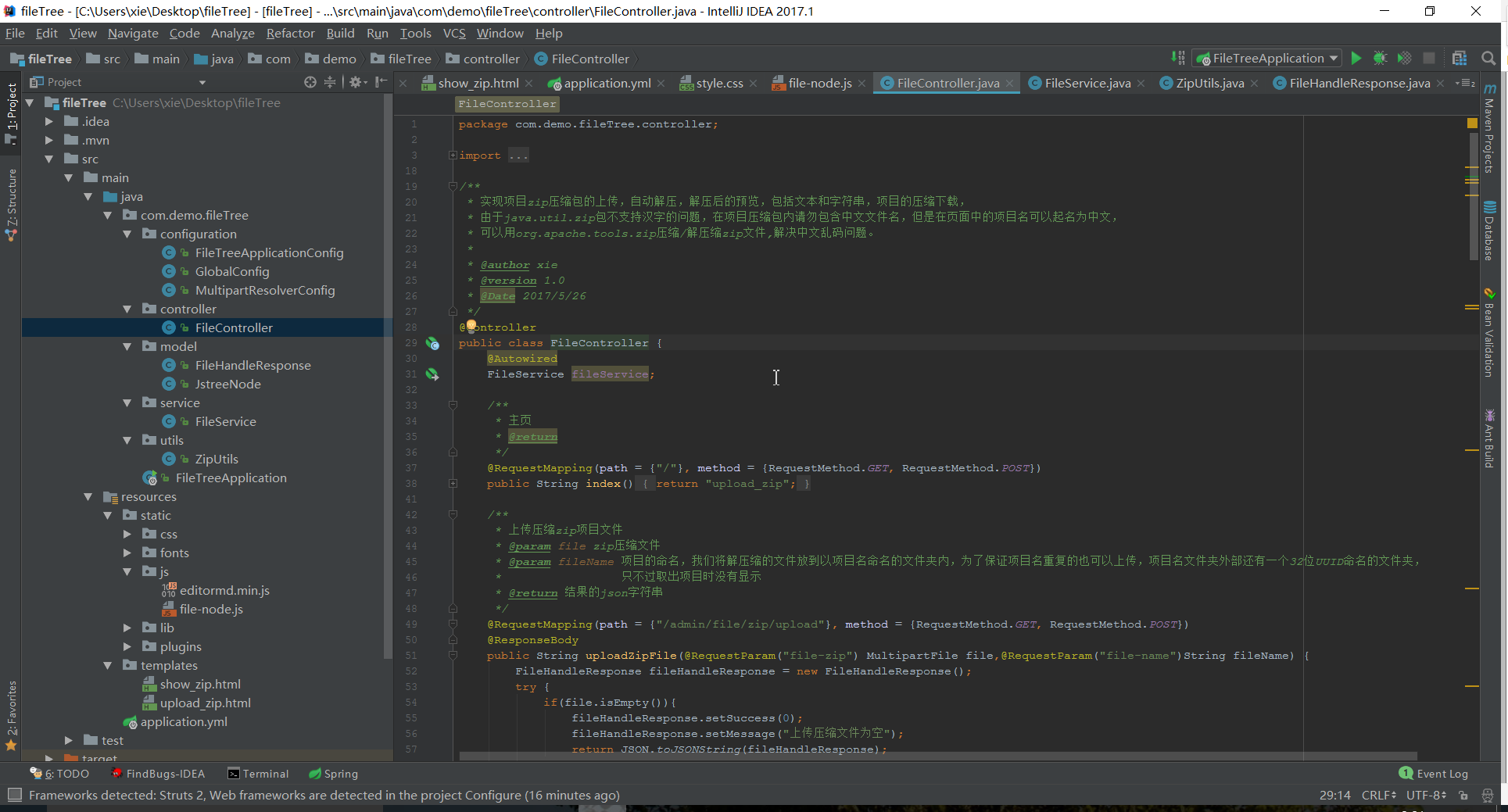The width and height of the screenshot is (1508, 812).
Task: Start debugging with the green bug icon
Action: pos(1381,59)
